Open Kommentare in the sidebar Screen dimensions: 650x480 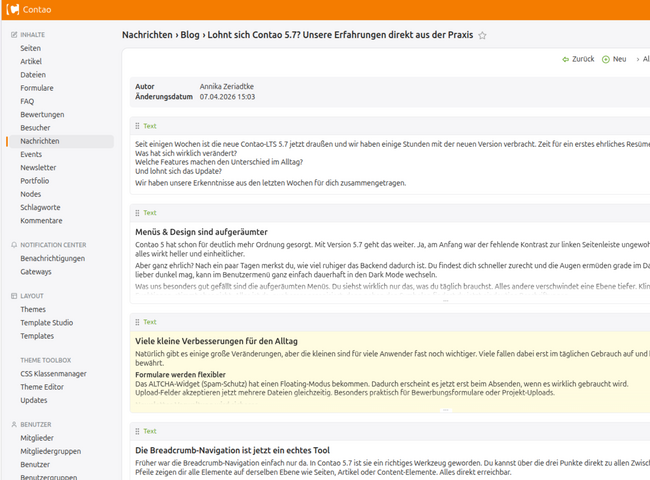coord(41,221)
